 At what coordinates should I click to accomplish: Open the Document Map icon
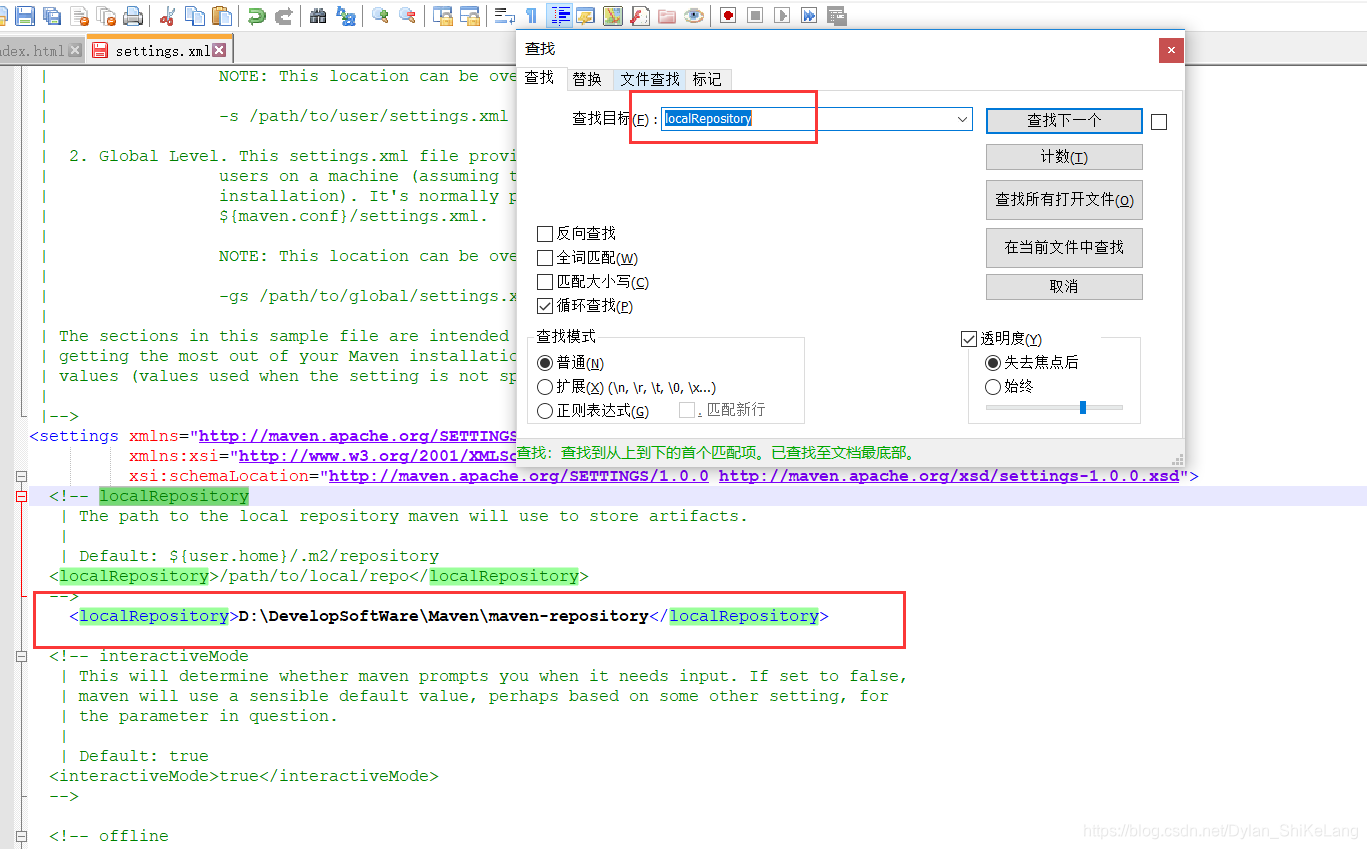(x=612, y=16)
